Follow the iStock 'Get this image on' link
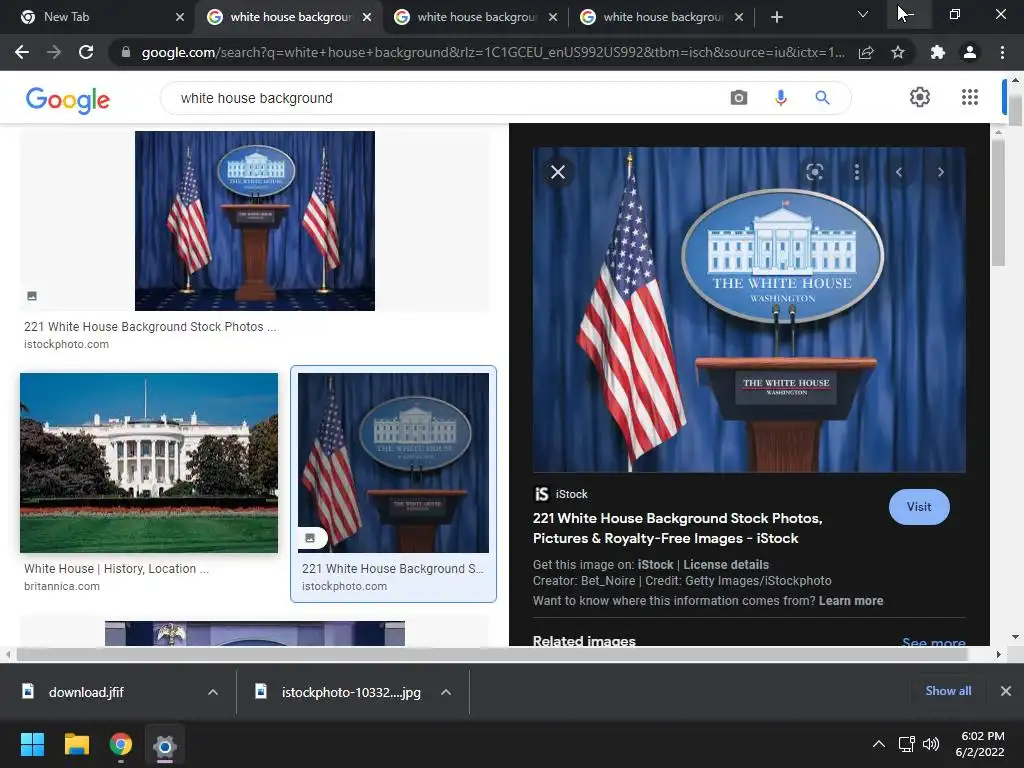The width and height of the screenshot is (1024, 768). click(655, 565)
